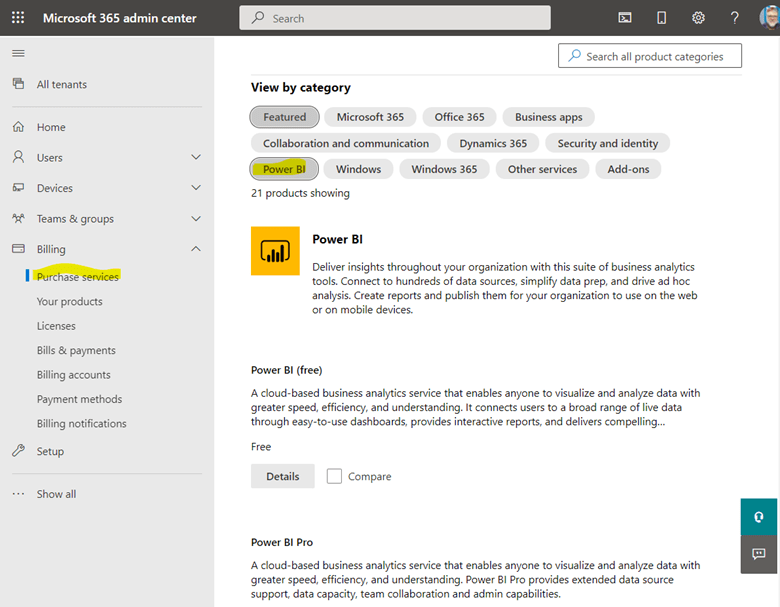Open Cloud Shell from the header
The height and width of the screenshot is (607, 780).
(625, 18)
